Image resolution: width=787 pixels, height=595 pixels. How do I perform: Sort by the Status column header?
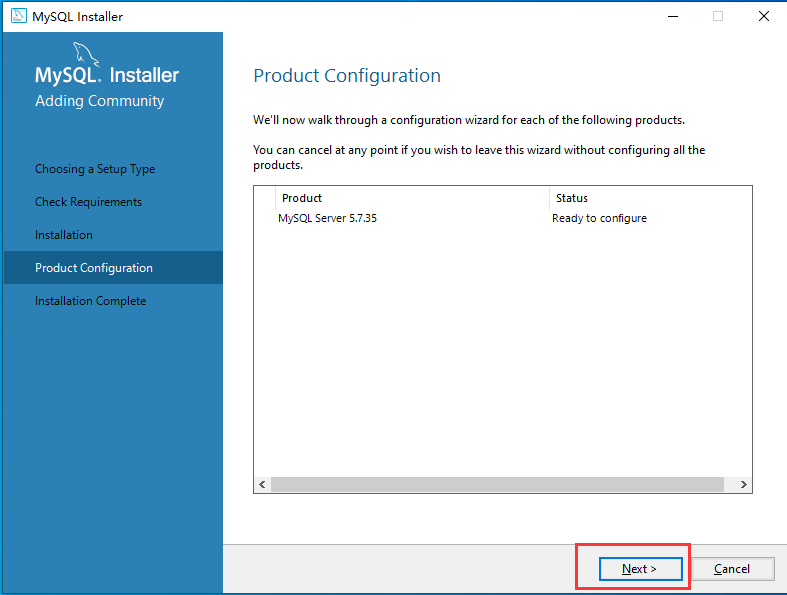point(650,198)
